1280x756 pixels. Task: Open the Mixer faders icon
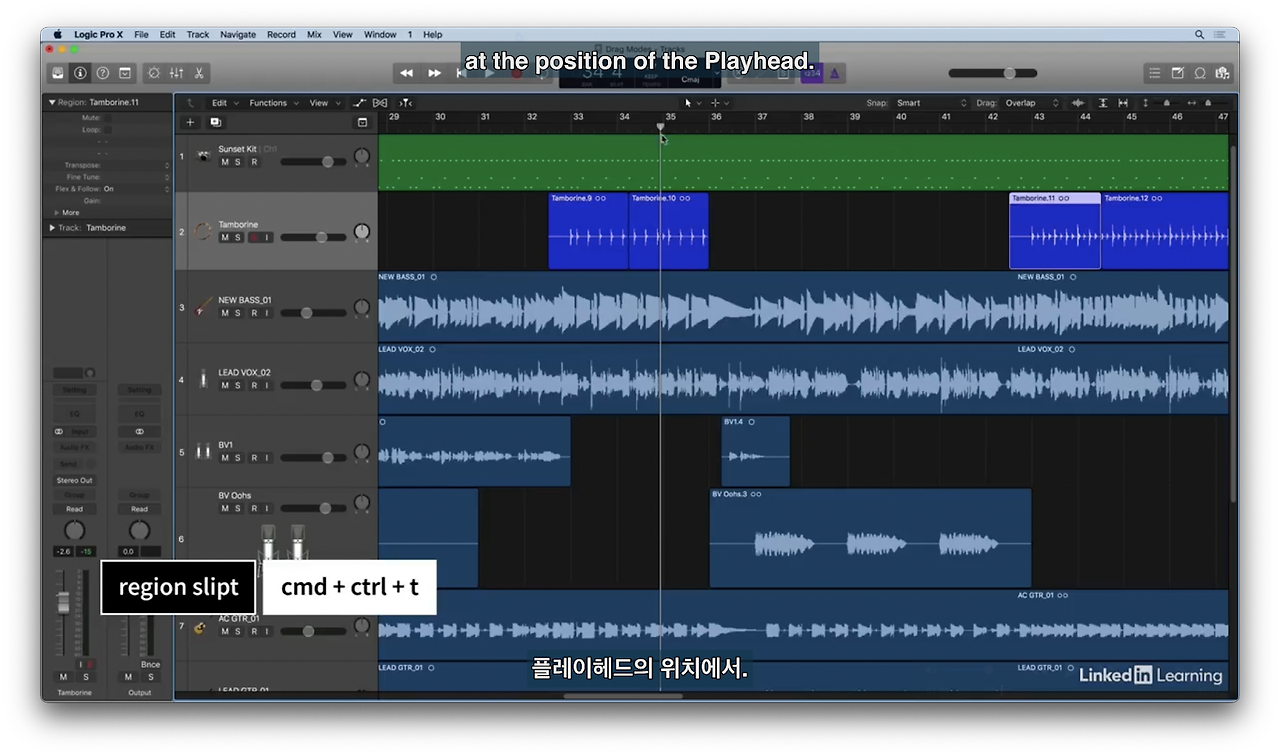[x=176, y=73]
